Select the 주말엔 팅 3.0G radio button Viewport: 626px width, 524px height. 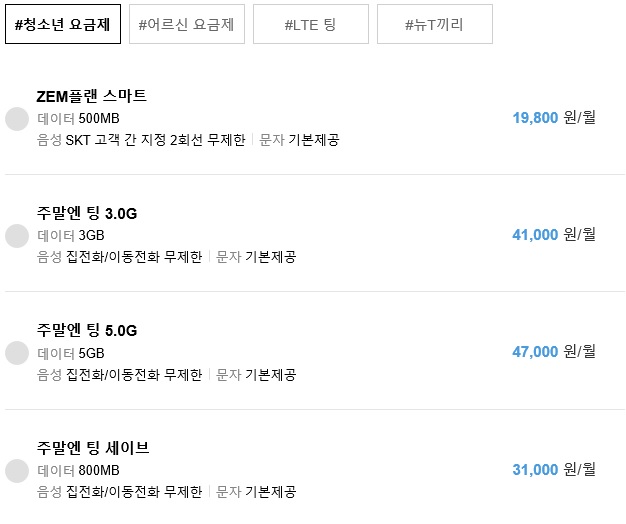17,236
